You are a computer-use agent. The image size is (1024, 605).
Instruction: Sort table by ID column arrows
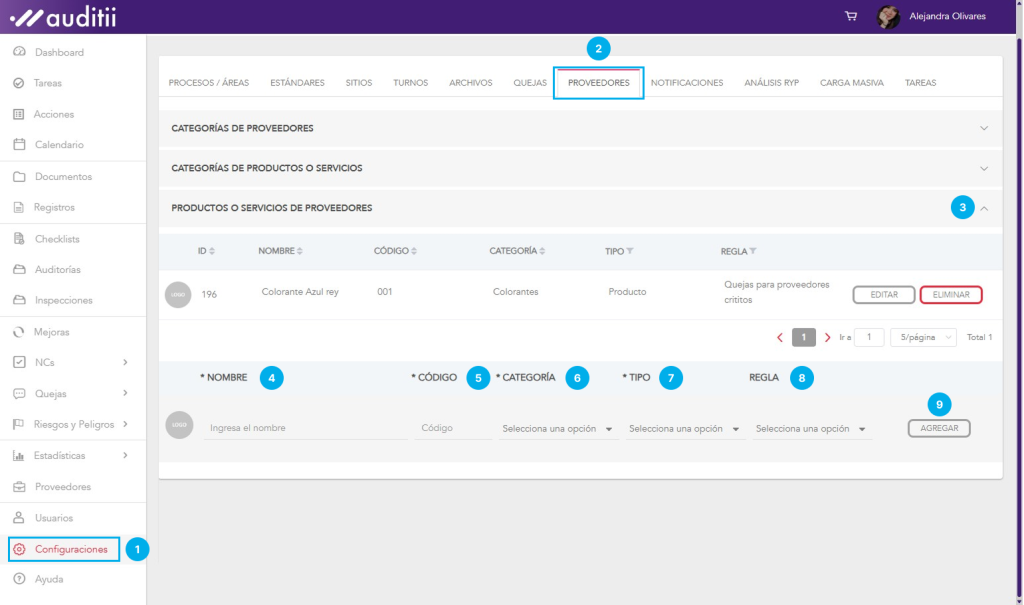tap(212, 251)
